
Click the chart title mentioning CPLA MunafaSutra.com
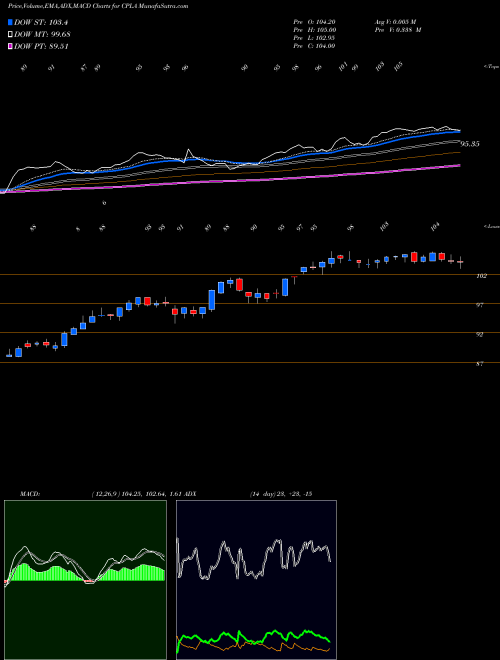[x=98, y=6]
